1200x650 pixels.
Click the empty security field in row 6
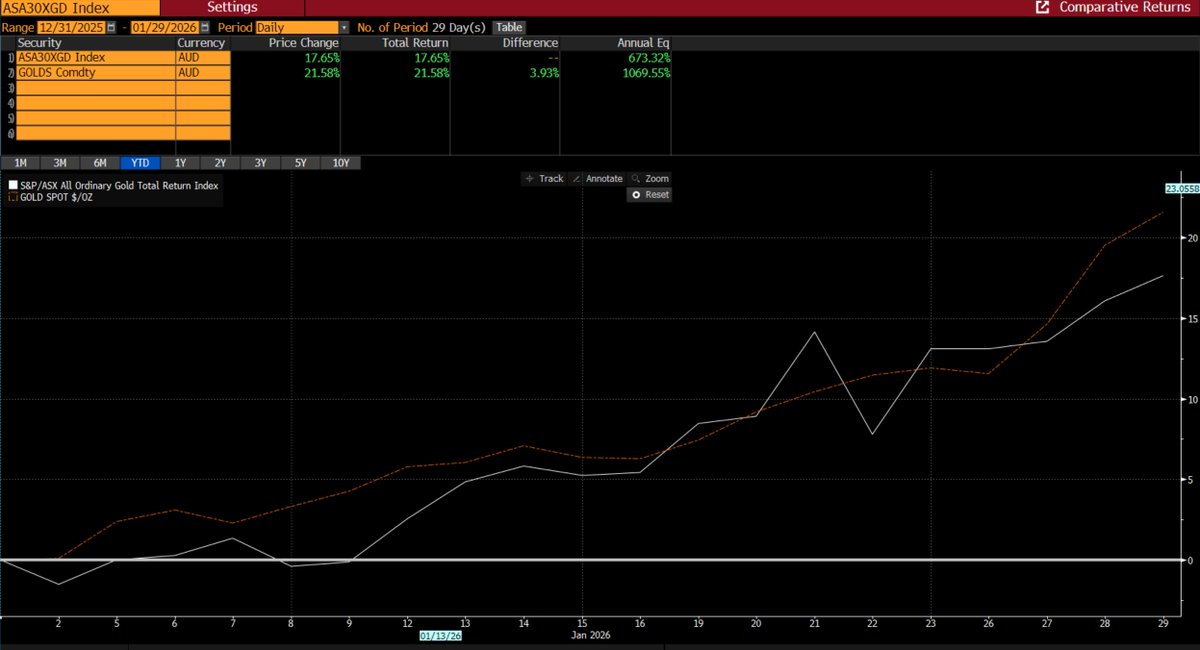[x=95, y=133]
